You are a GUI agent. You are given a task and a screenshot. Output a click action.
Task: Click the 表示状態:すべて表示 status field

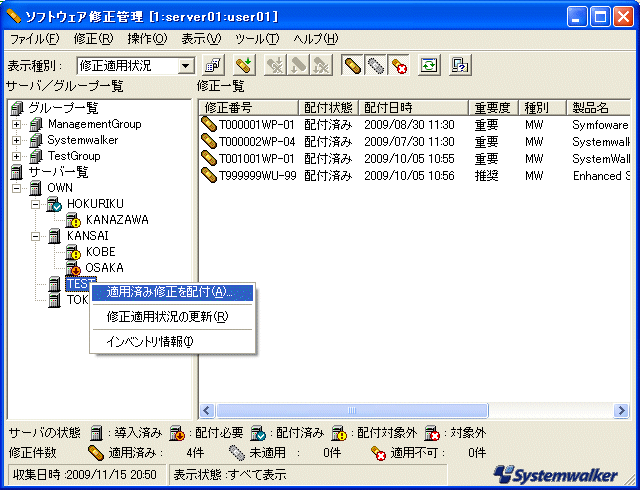[x=308, y=474]
